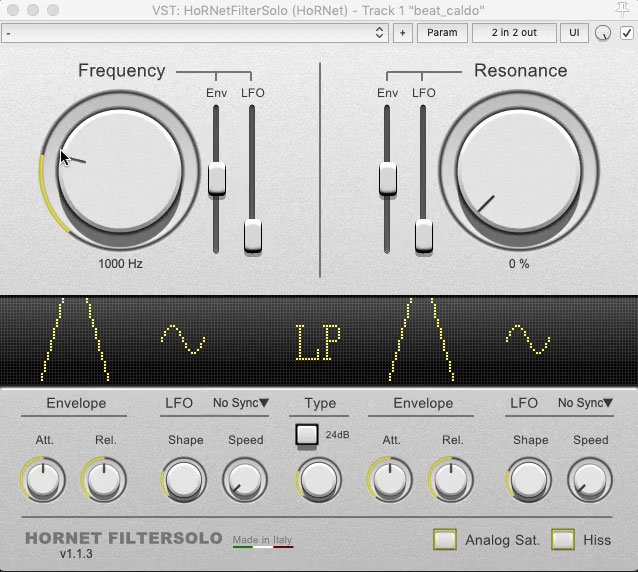Click the Param button
This screenshot has height=572, width=638.
tap(442, 33)
